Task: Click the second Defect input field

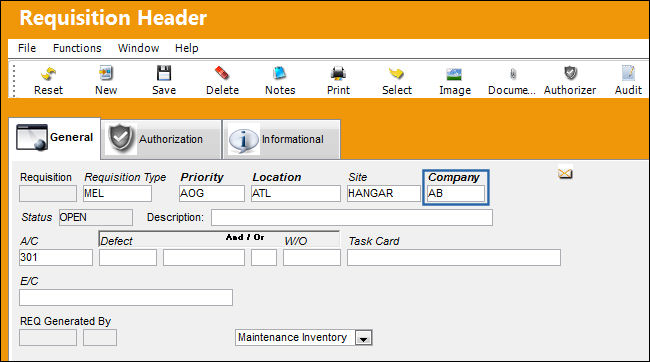Action: point(204,258)
